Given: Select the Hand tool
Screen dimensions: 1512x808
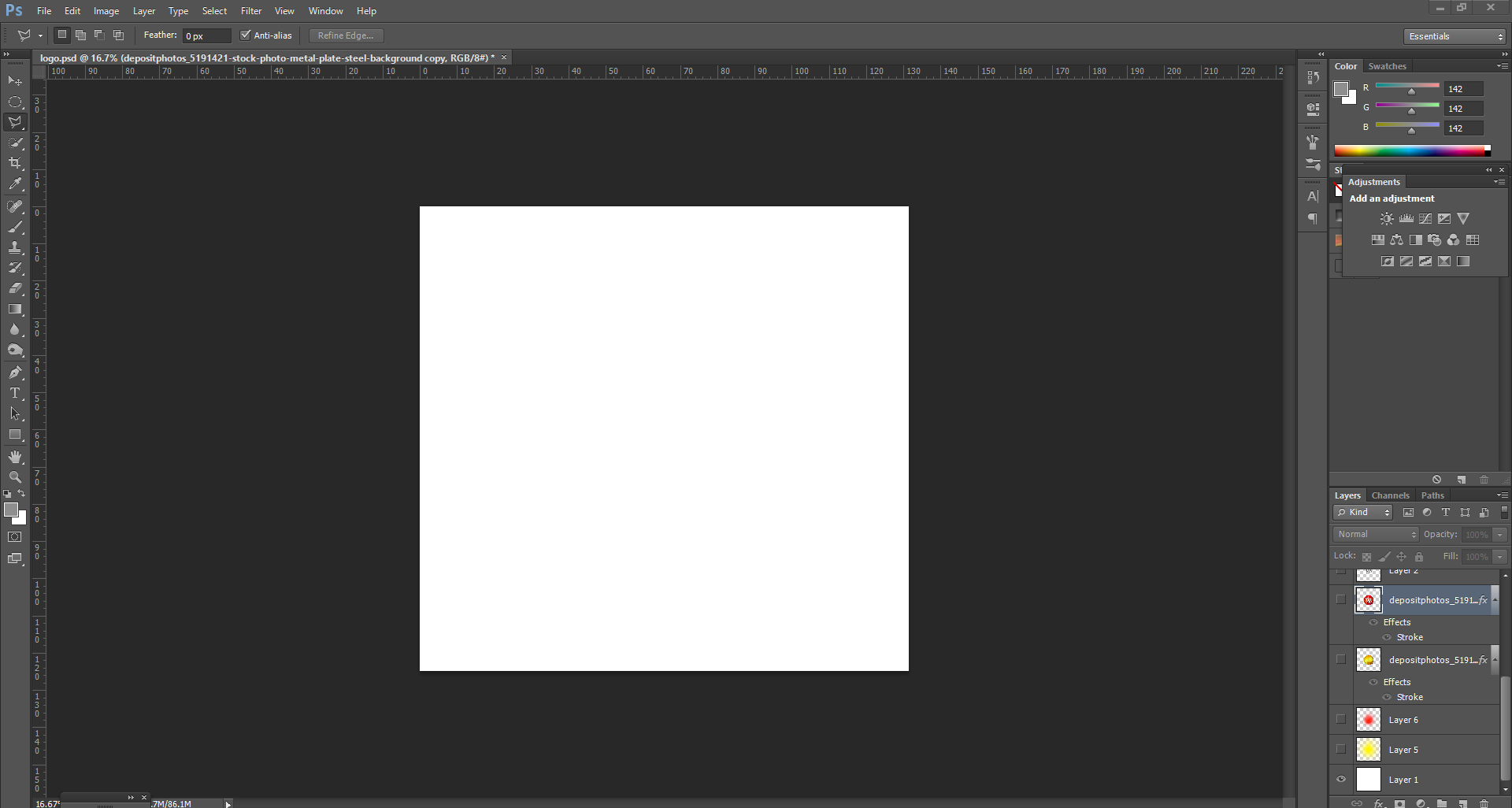Looking at the screenshot, I should (x=15, y=456).
